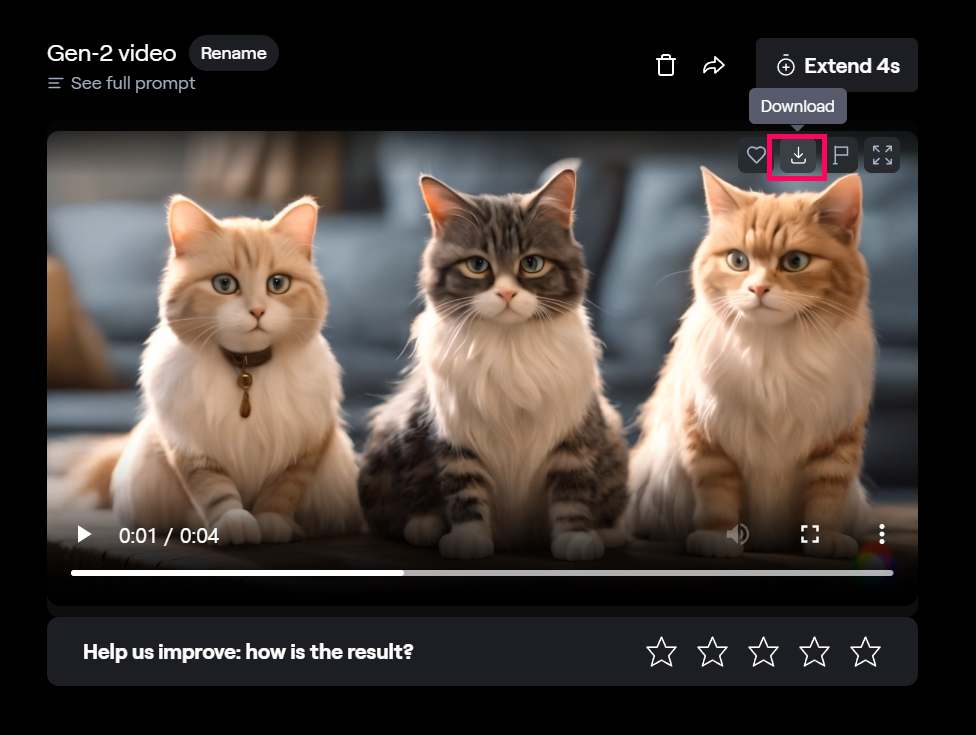Image resolution: width=976 pixels, height=735 pixels.
Task: Rate the result two stars
Action: (712, 652)
